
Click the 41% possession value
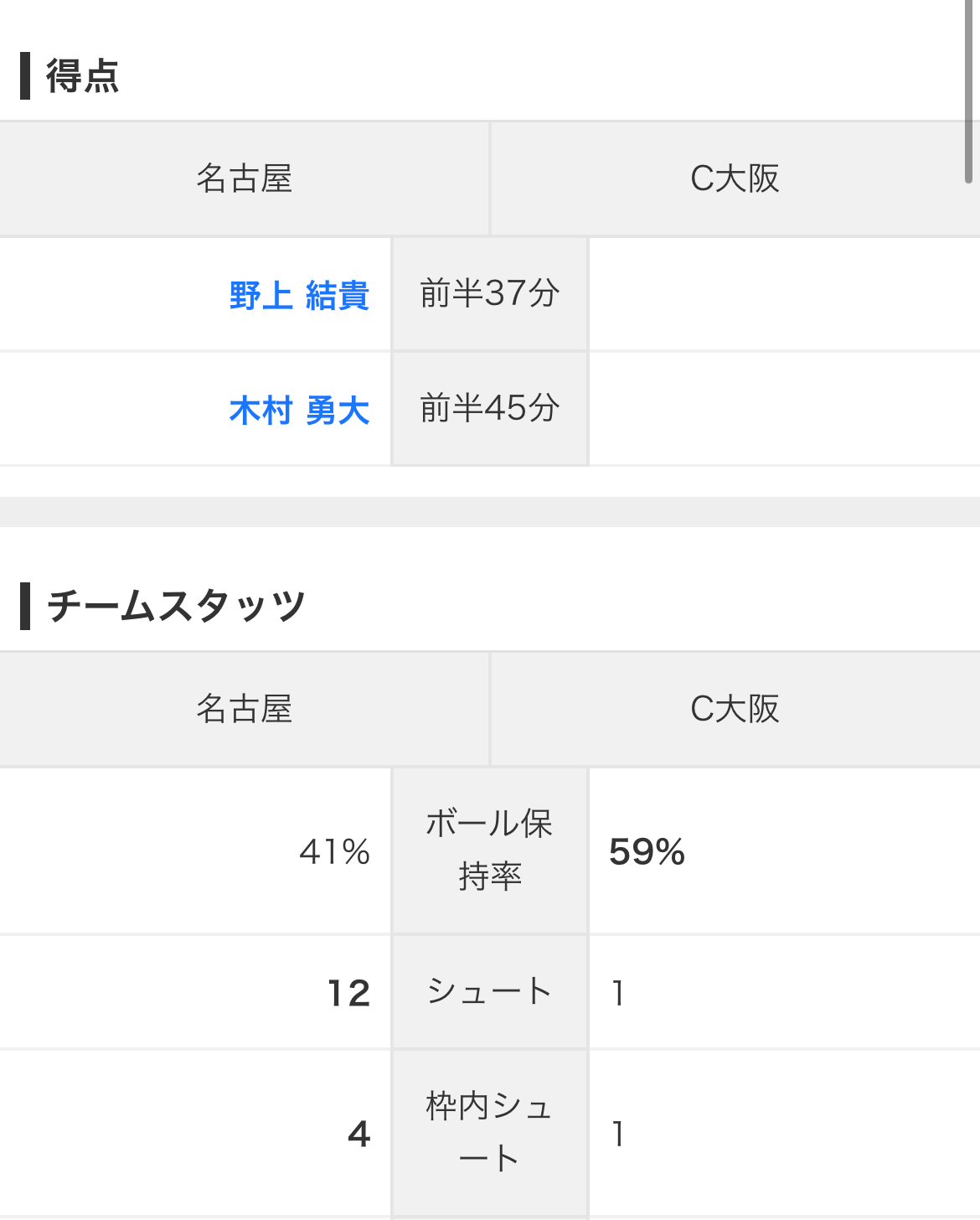(x=334, y=852)
